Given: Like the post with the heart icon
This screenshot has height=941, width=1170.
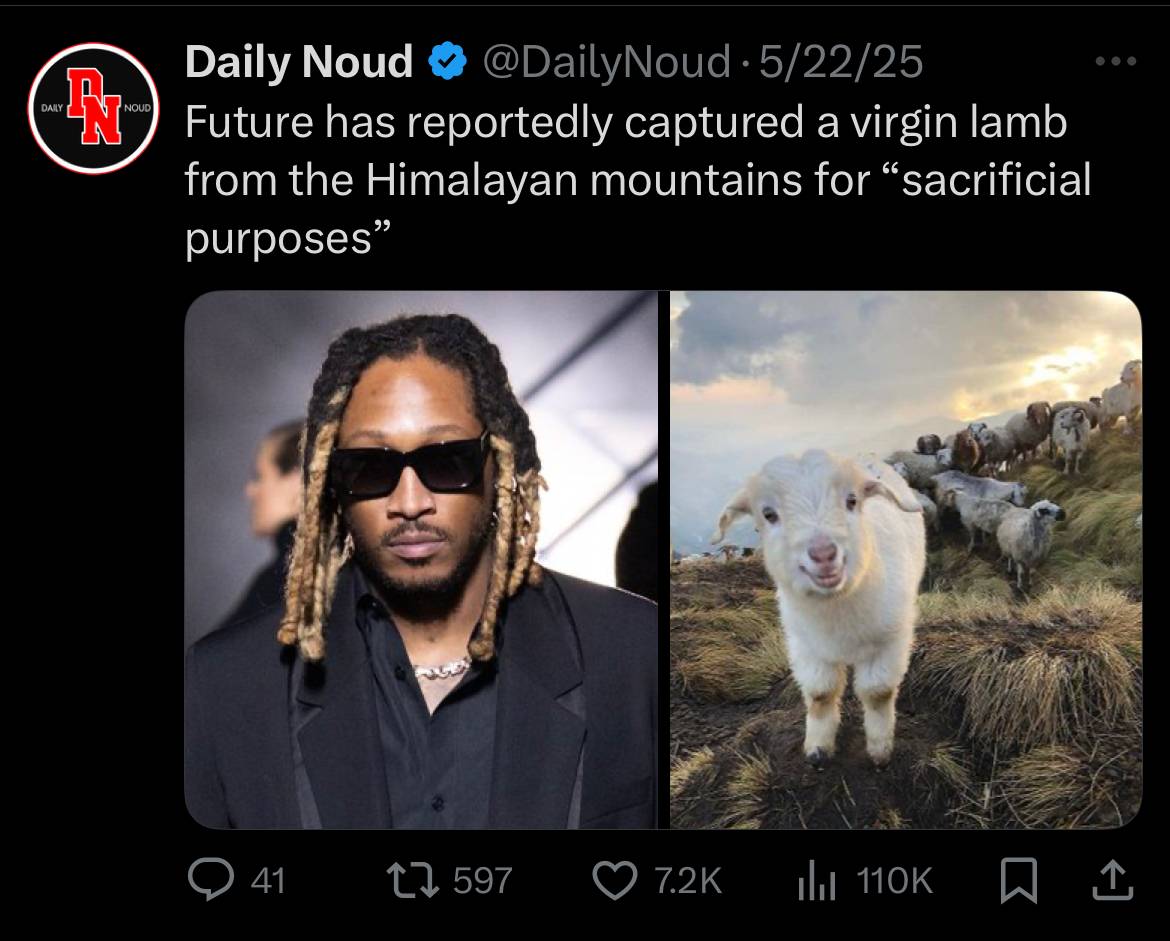Looking at the screenshot, I should pyautogui.click(x=615, y=880).
